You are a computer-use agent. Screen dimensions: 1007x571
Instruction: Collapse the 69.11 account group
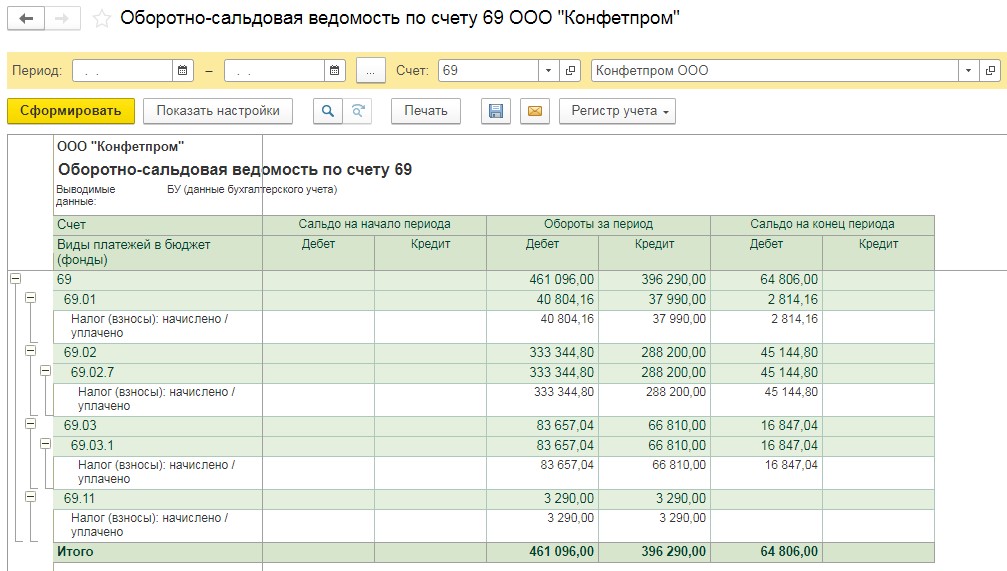pos(30,496)
